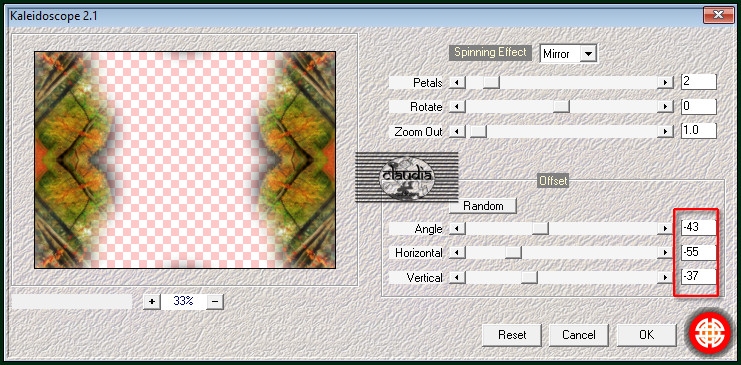Screen dimensions: 741x365
Task: Select the Petals value field
Action: pyautogui.click(x=698, y=81)
